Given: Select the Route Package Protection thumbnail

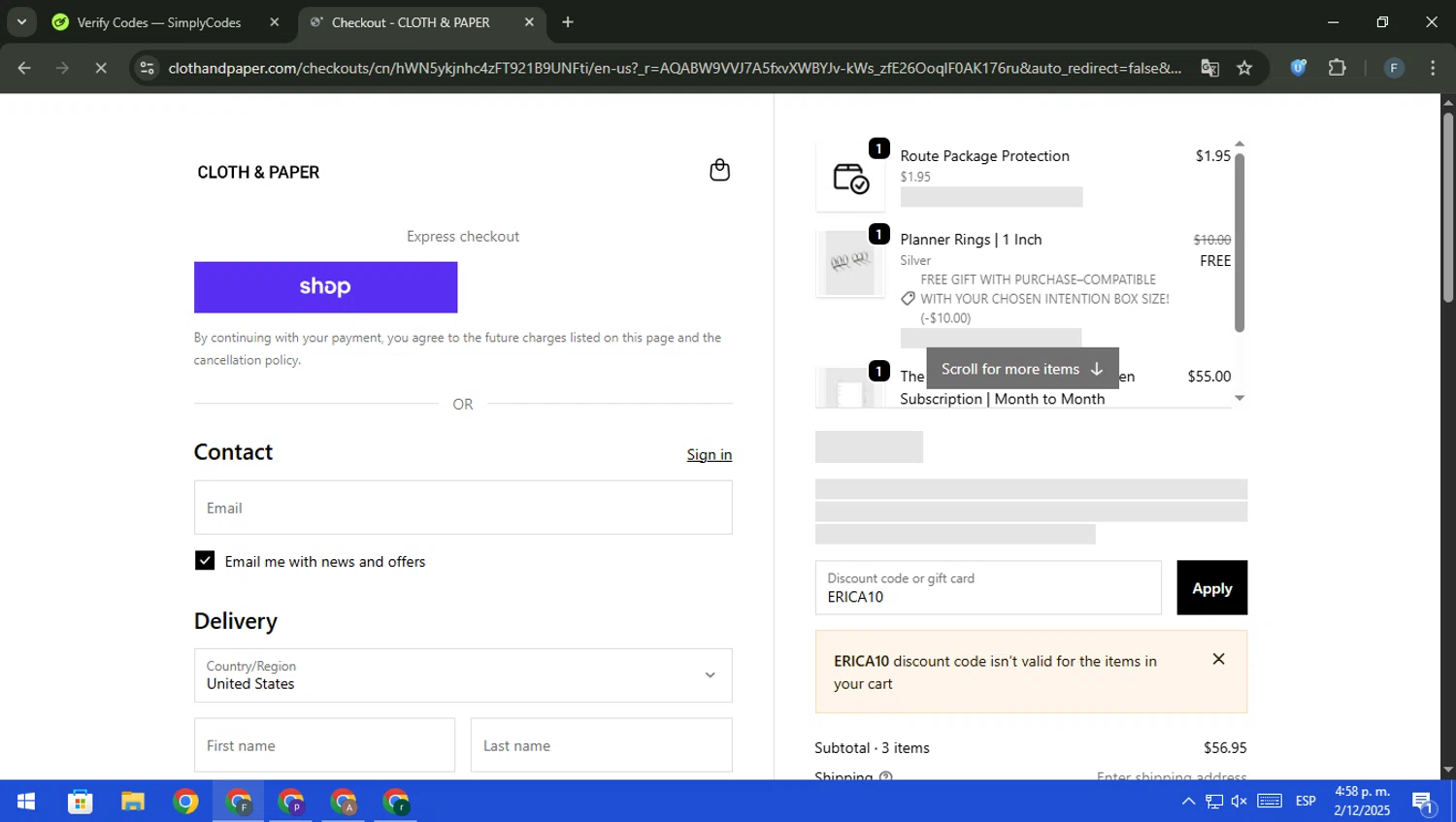Looking at the screenshot, I should [850, 178].
